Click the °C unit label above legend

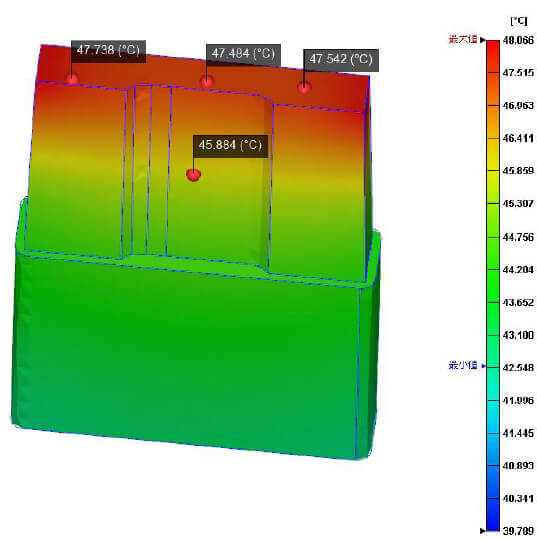pos(519,21)
